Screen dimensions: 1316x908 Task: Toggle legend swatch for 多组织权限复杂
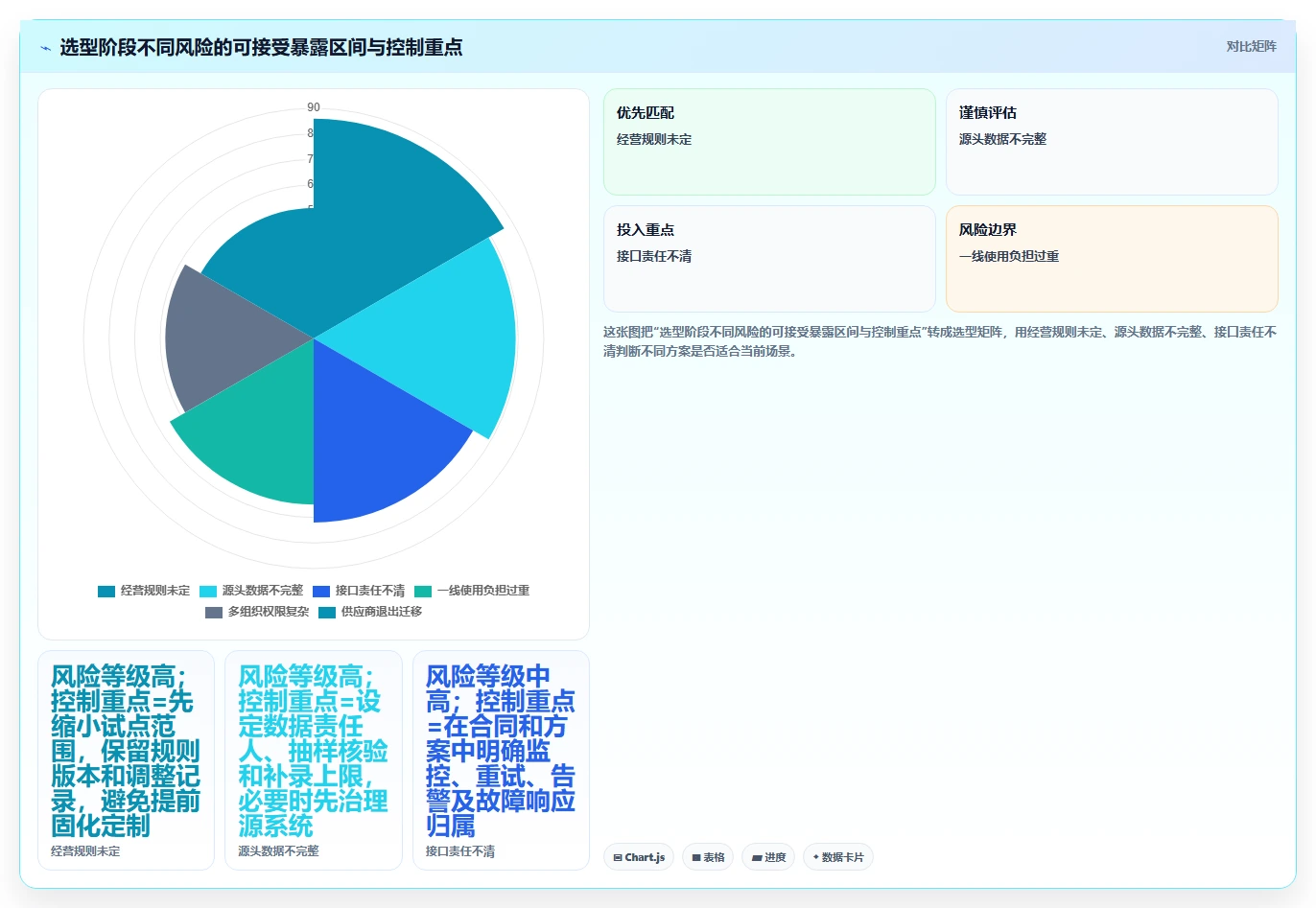pyautogui.click(x=214, y=612)
